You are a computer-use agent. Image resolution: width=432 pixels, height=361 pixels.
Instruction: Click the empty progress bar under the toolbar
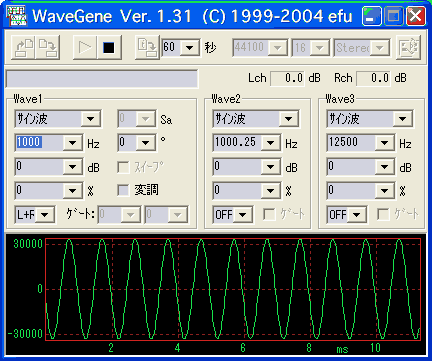pos(102,79)
